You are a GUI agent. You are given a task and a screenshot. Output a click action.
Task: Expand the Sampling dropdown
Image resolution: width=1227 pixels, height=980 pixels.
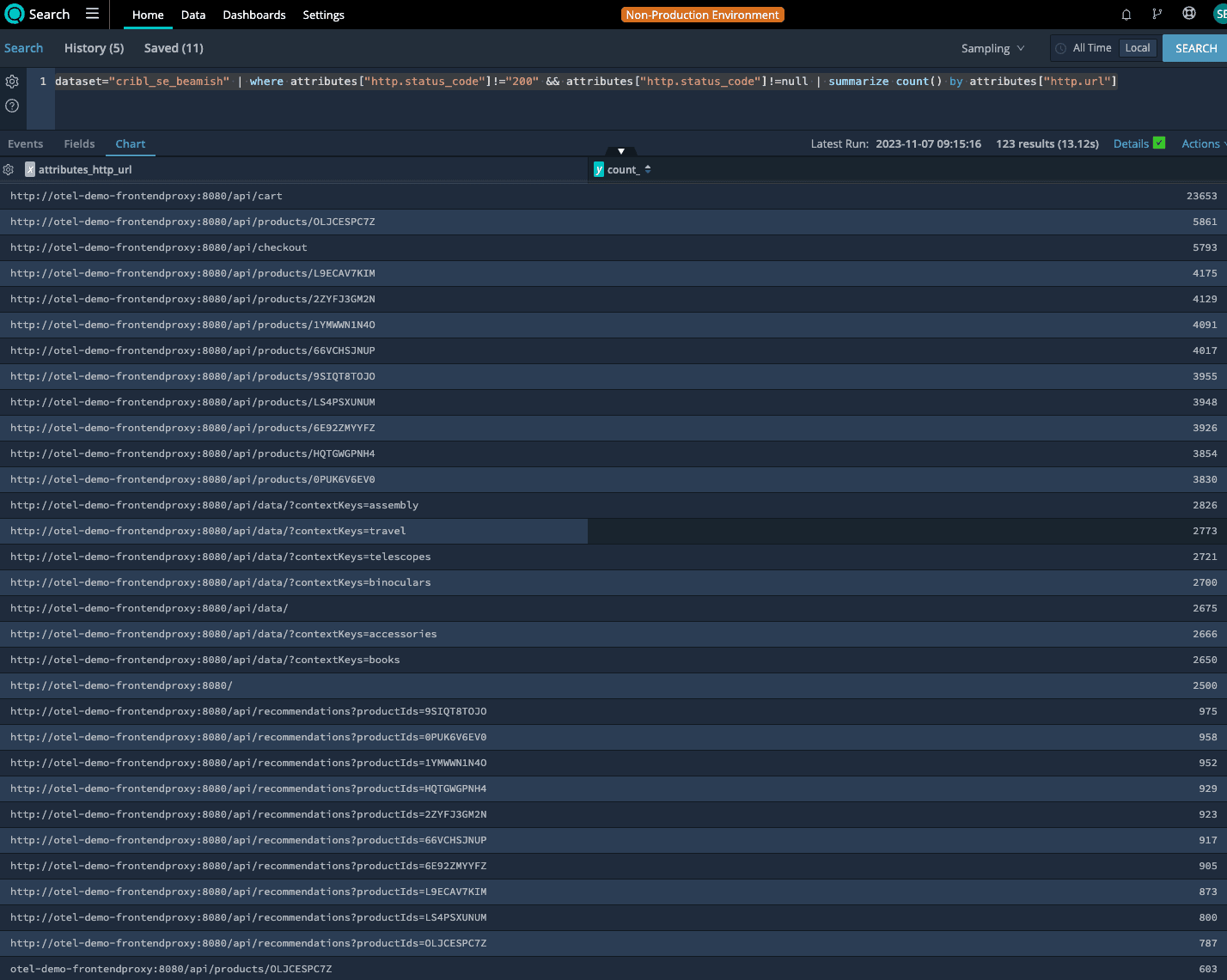[992, 49]
